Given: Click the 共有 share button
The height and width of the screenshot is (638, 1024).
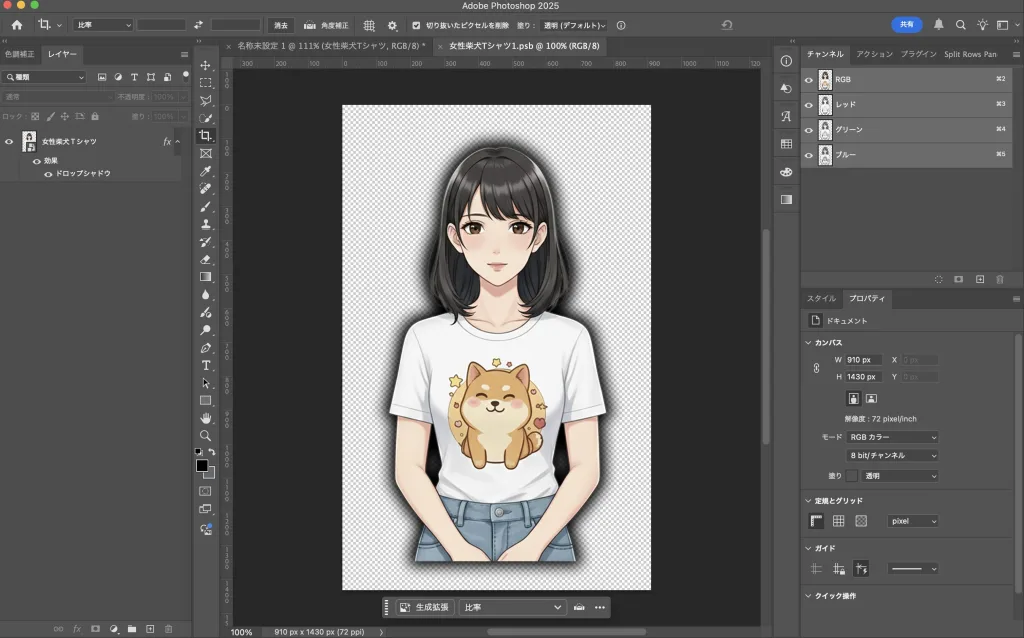Looking at the screenshot, I should [906, 25].
